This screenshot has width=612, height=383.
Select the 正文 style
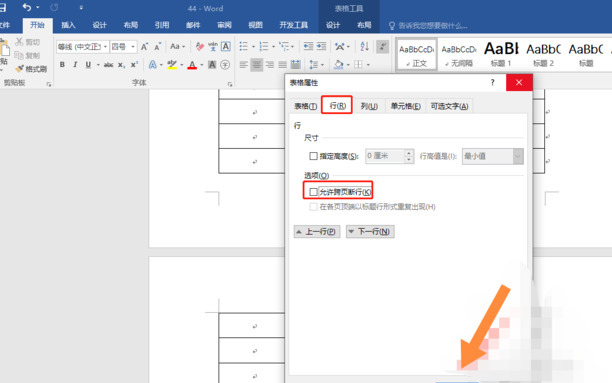coord(416,55)
